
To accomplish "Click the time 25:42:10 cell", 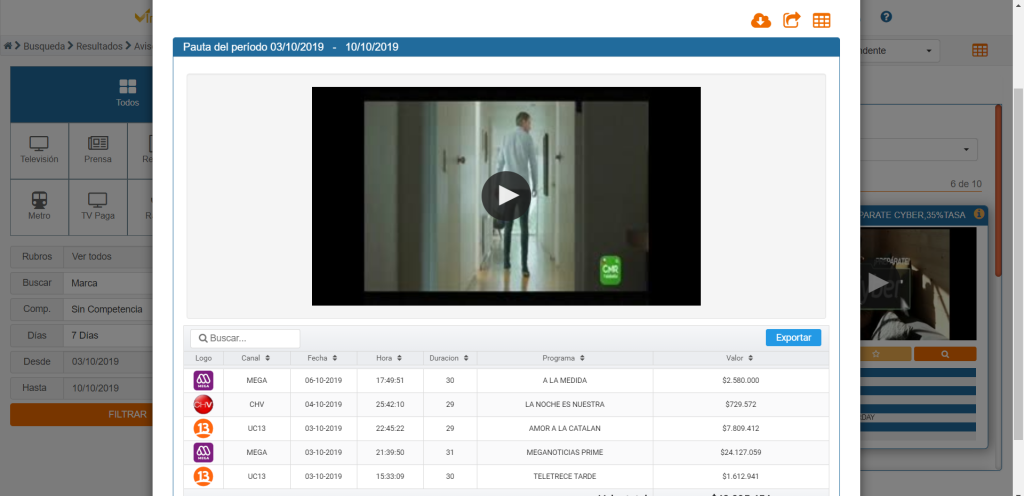I will coord(390,405).
